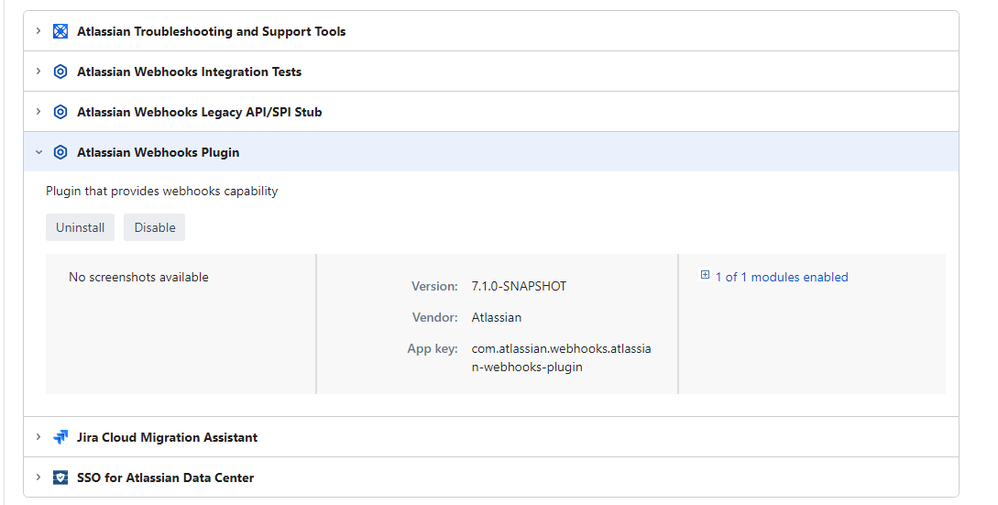Viewport: 998px width, 505px height.
Task: Click the 7.1.0-SNAPSHOT version value
Action: pyautogui.click(x=519, y=286)
